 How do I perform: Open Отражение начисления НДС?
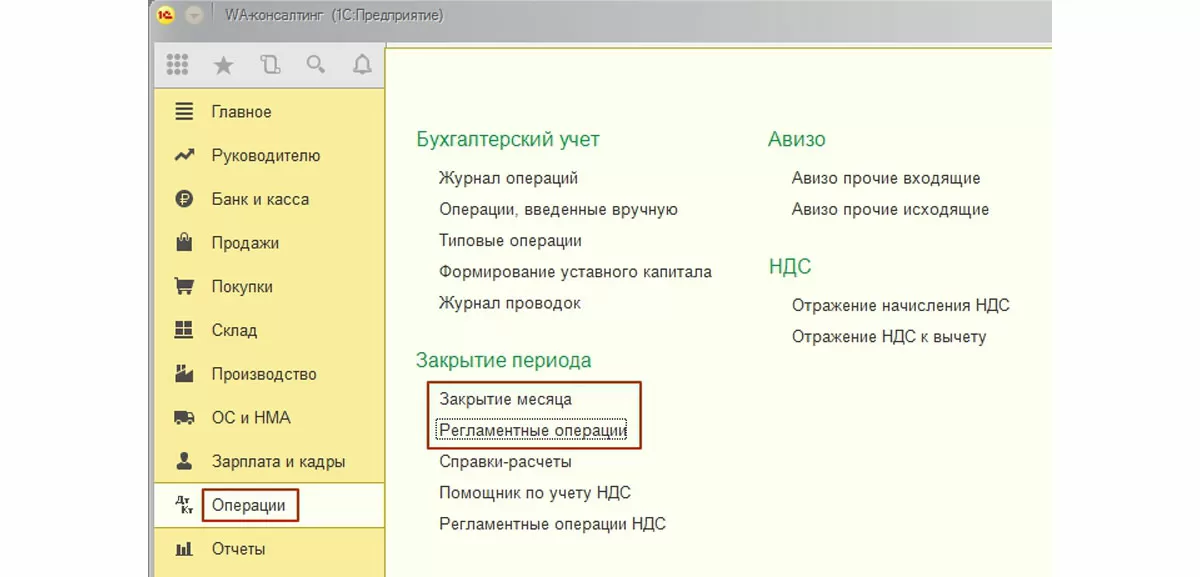coord(901,306)
